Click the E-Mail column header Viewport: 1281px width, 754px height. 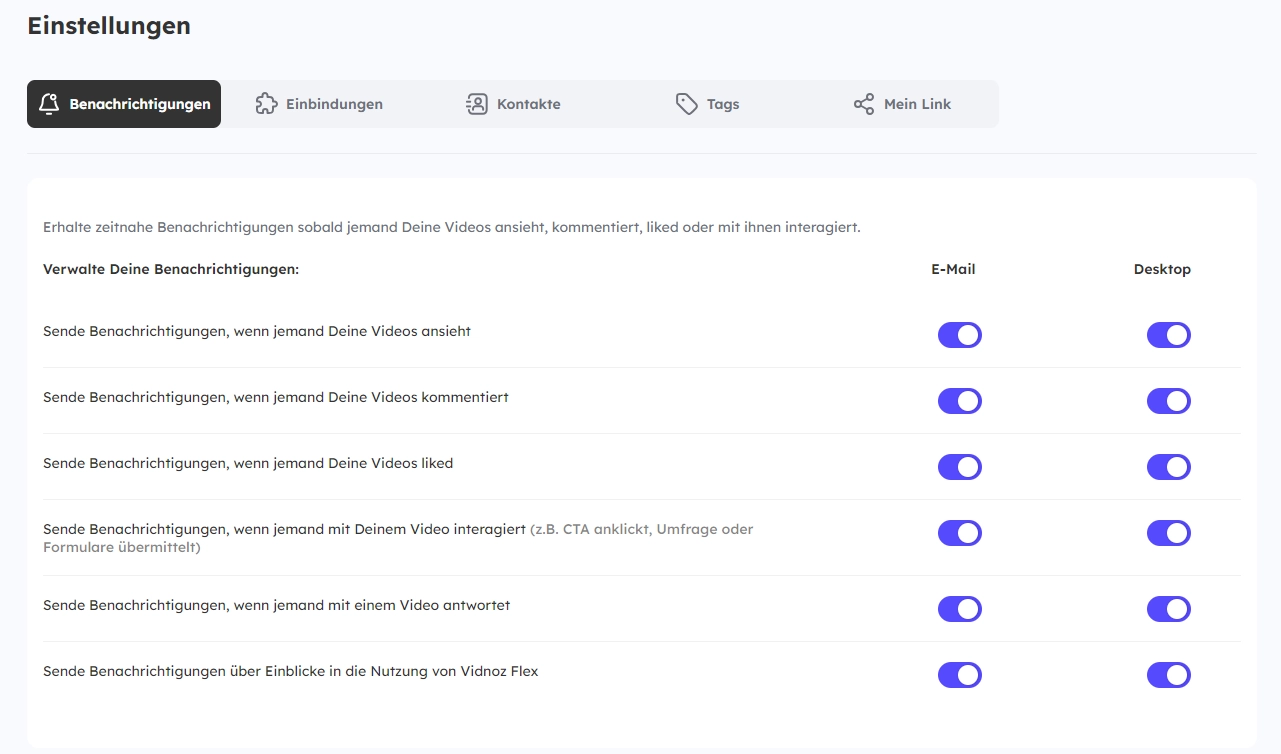(x=953, y=270)
